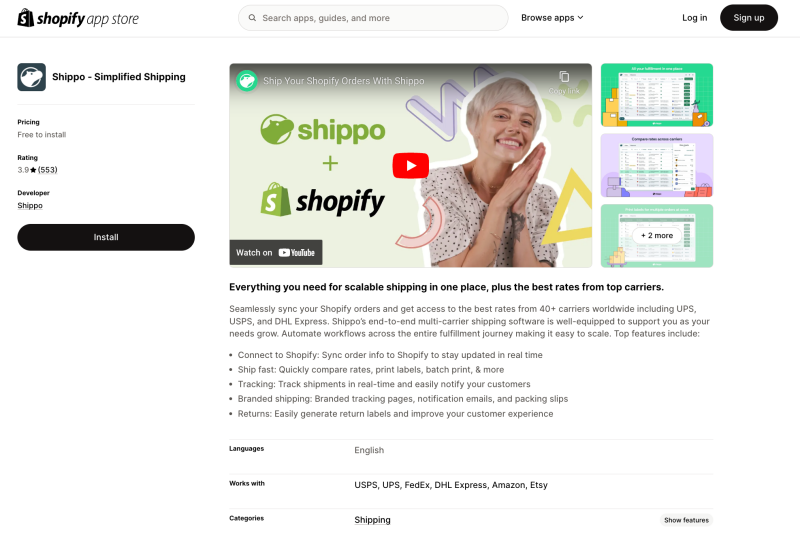Click Watch on YouTube logo
The height and width of the screenshot is (537, 800).
pyautogui.click(x=296, y=252)
